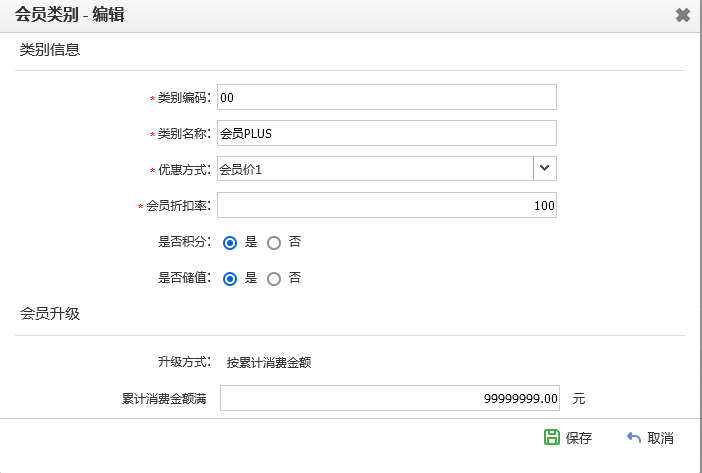Click the 类别信息 section header
Image resolution: width=702 pixels, height=473 pixels.
[x=50, y=50]
